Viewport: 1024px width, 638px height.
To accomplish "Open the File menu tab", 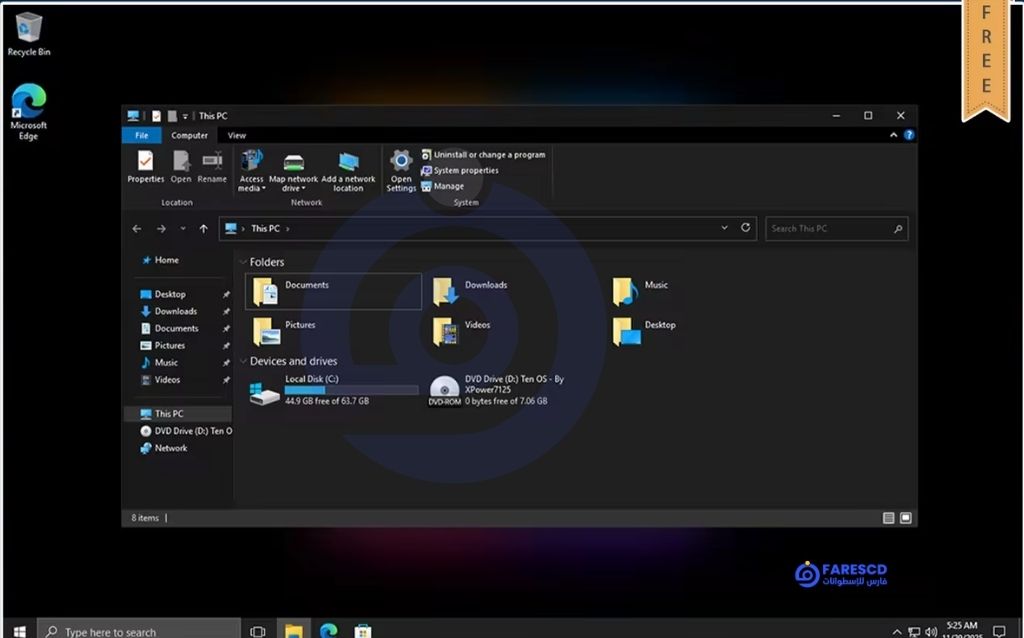I will pyautogui.click(x=141, y=135).
